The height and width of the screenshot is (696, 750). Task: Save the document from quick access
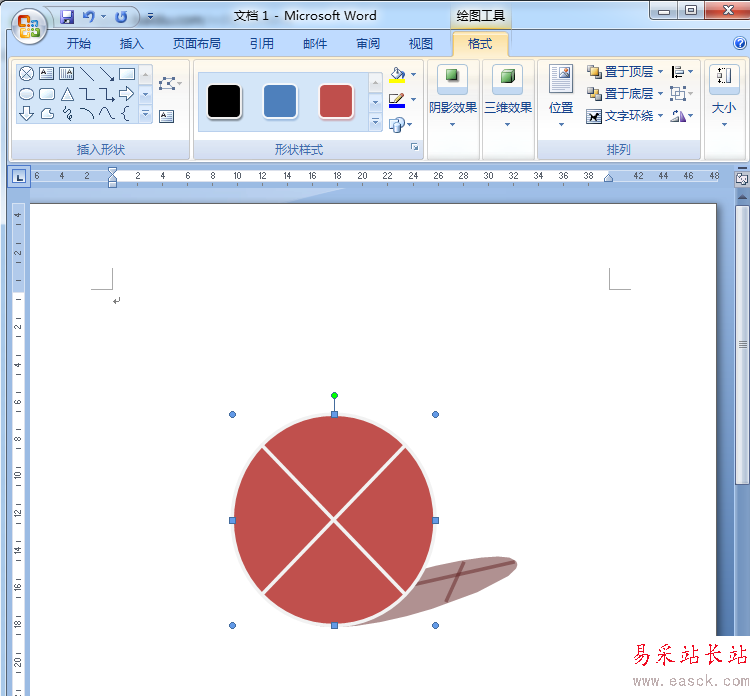67,17
